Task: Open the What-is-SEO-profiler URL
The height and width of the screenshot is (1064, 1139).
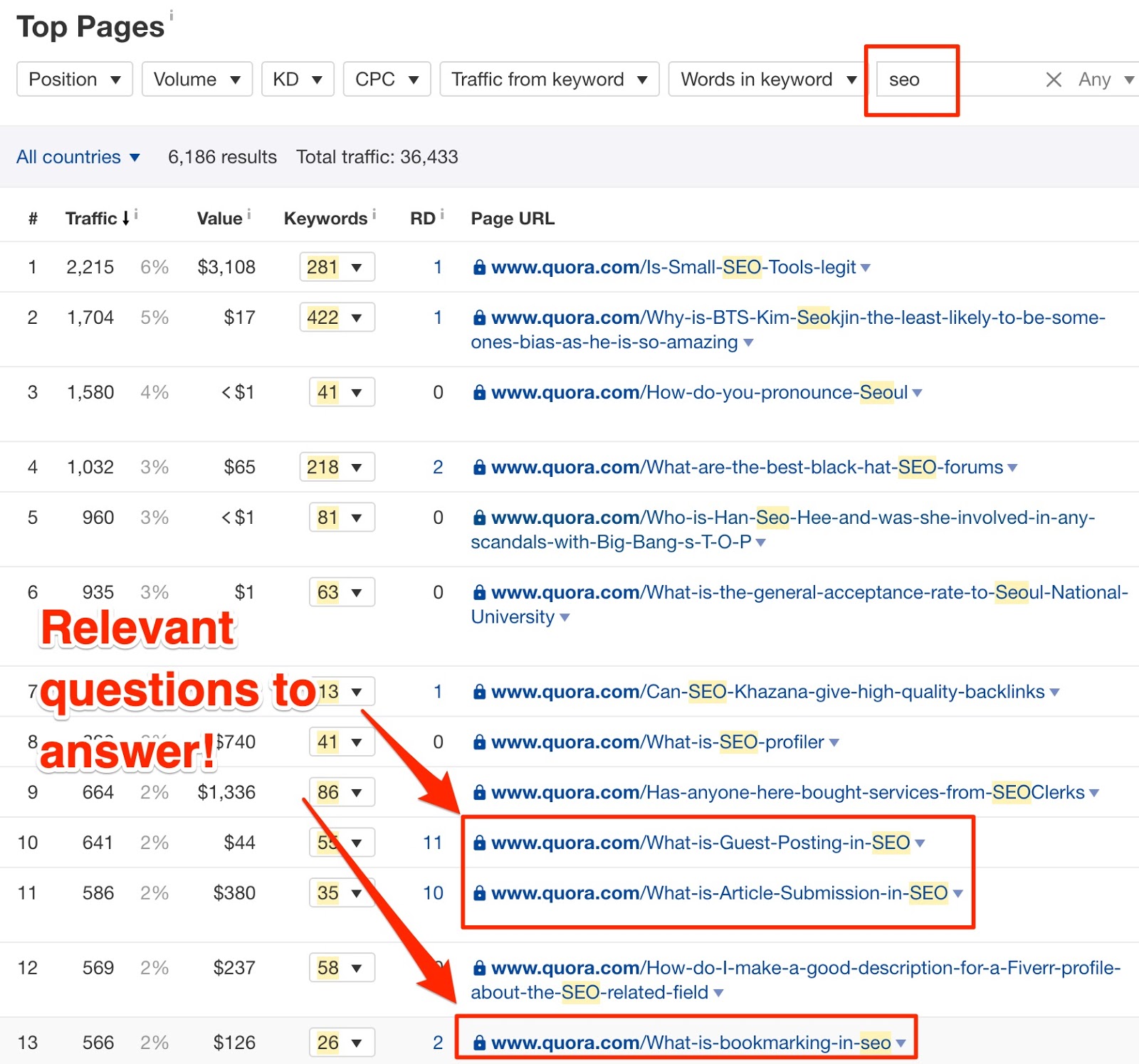Action: tap(657, 742)
